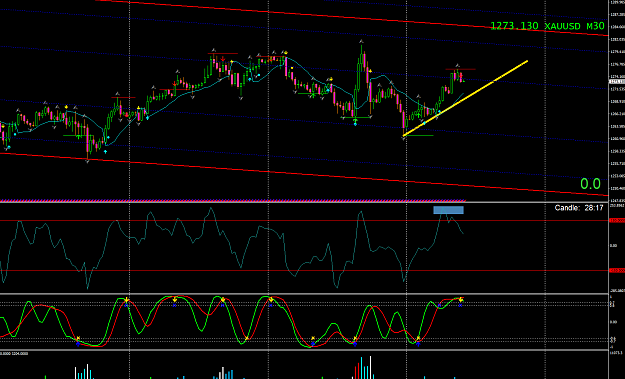The height and width of the screenshot is (379, 625).
Task: Select the yellow ascending trendline
Action: pos(465,98)
